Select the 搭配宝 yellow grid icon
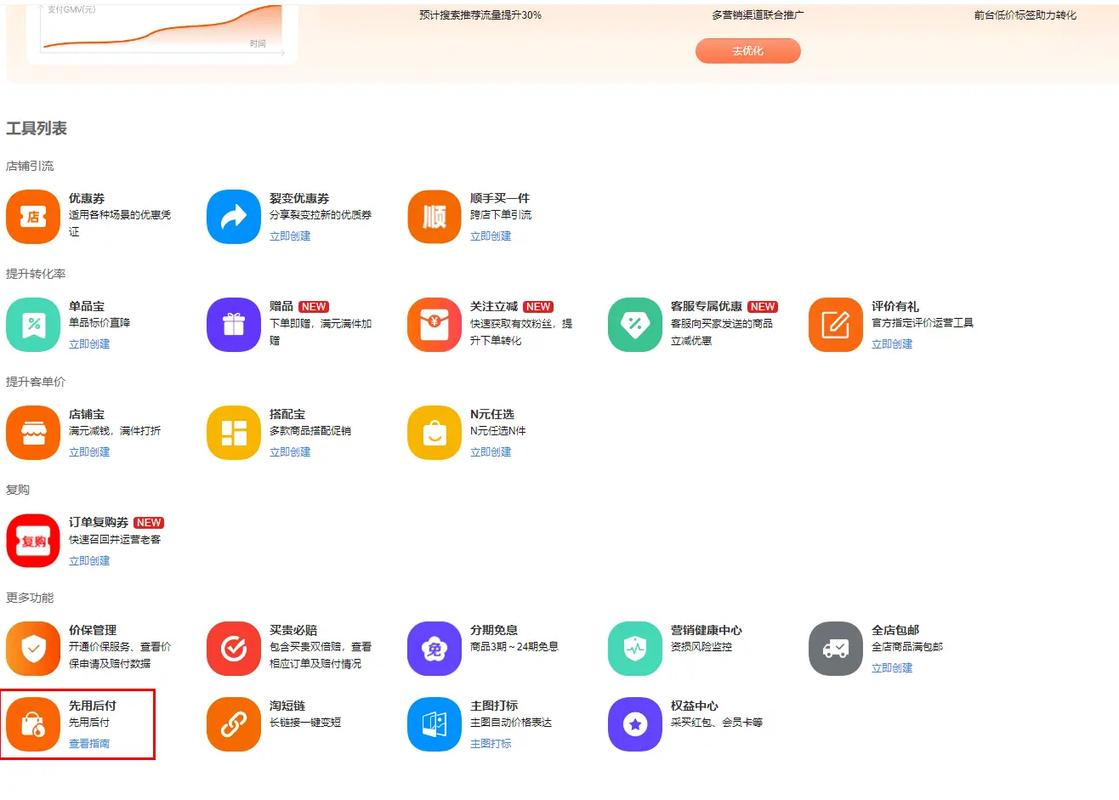Image resolution: width=1119 pixels, height=800 pixels. [233, 432]
